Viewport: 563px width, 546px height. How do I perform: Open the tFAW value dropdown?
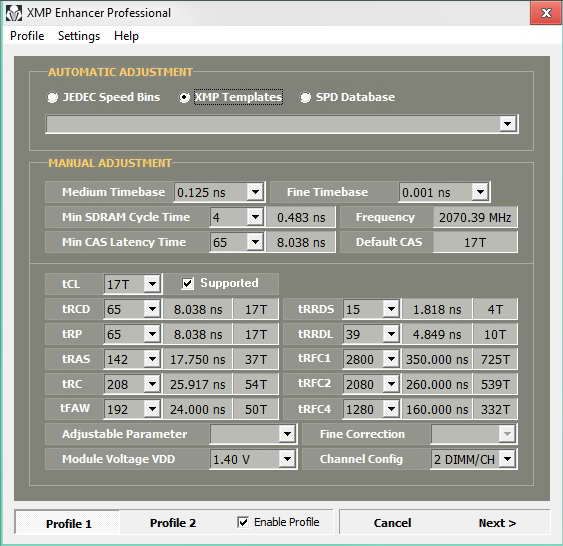[152, 409]
